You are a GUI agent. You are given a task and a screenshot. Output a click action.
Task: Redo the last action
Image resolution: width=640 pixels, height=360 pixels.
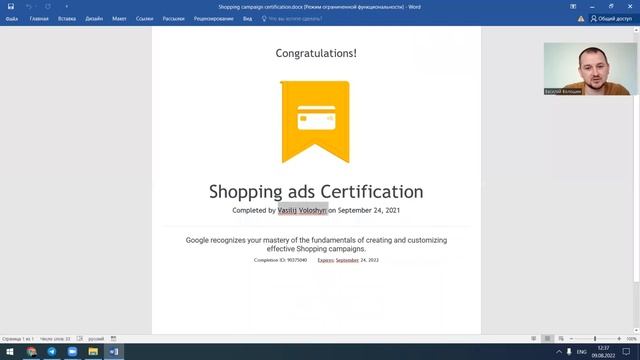[x=48, y=7]
